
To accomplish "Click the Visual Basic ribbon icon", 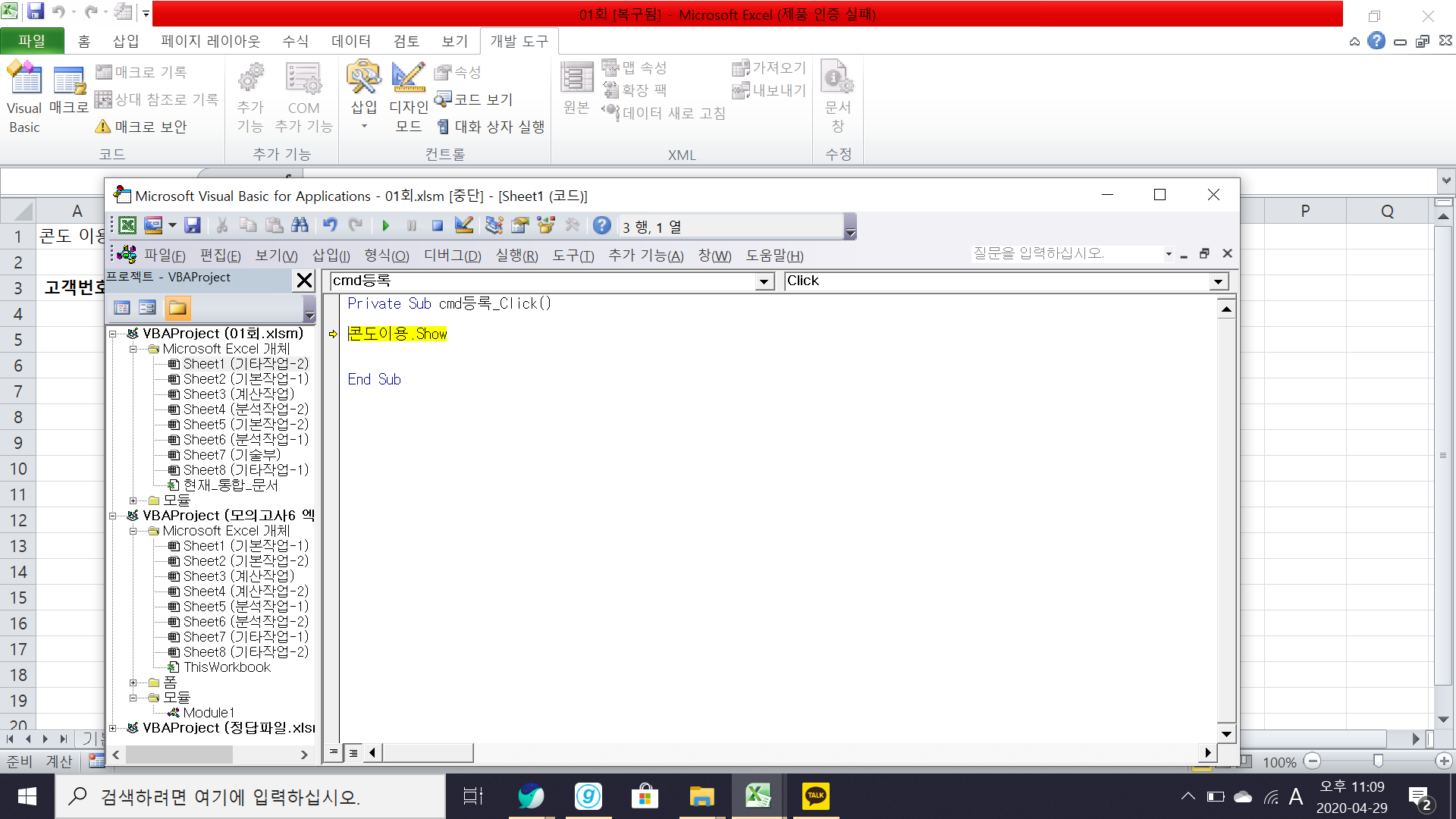I will [x=24, y=99].
